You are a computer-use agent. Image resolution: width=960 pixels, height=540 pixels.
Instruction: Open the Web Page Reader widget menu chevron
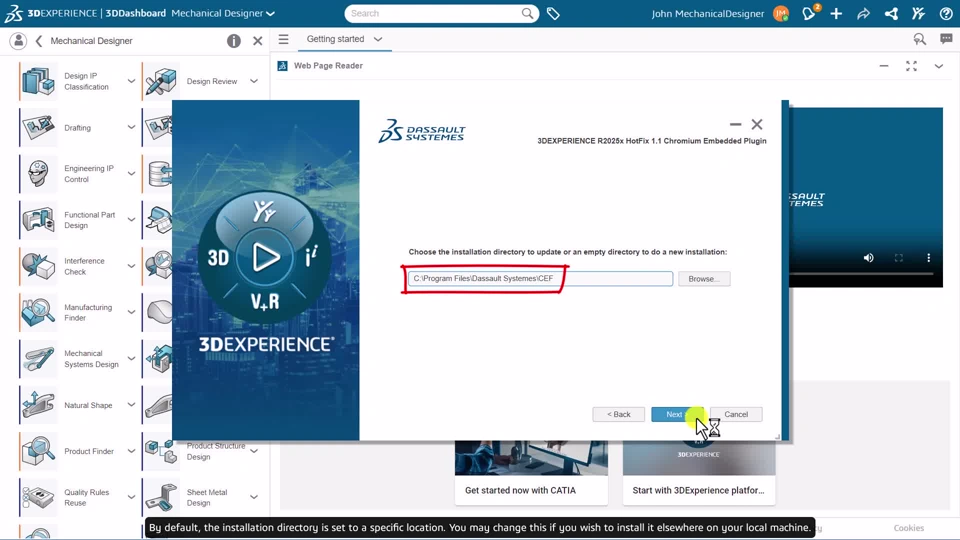(x=939, y=66)
